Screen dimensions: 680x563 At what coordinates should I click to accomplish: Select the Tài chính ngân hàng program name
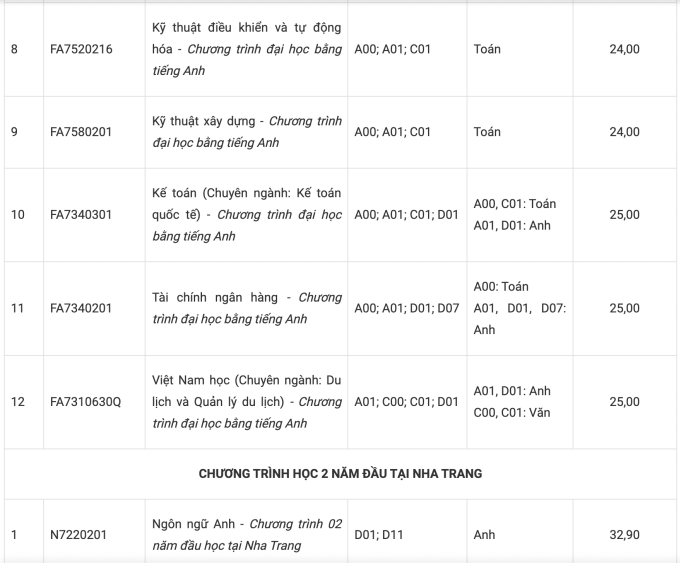pos(247,308)
